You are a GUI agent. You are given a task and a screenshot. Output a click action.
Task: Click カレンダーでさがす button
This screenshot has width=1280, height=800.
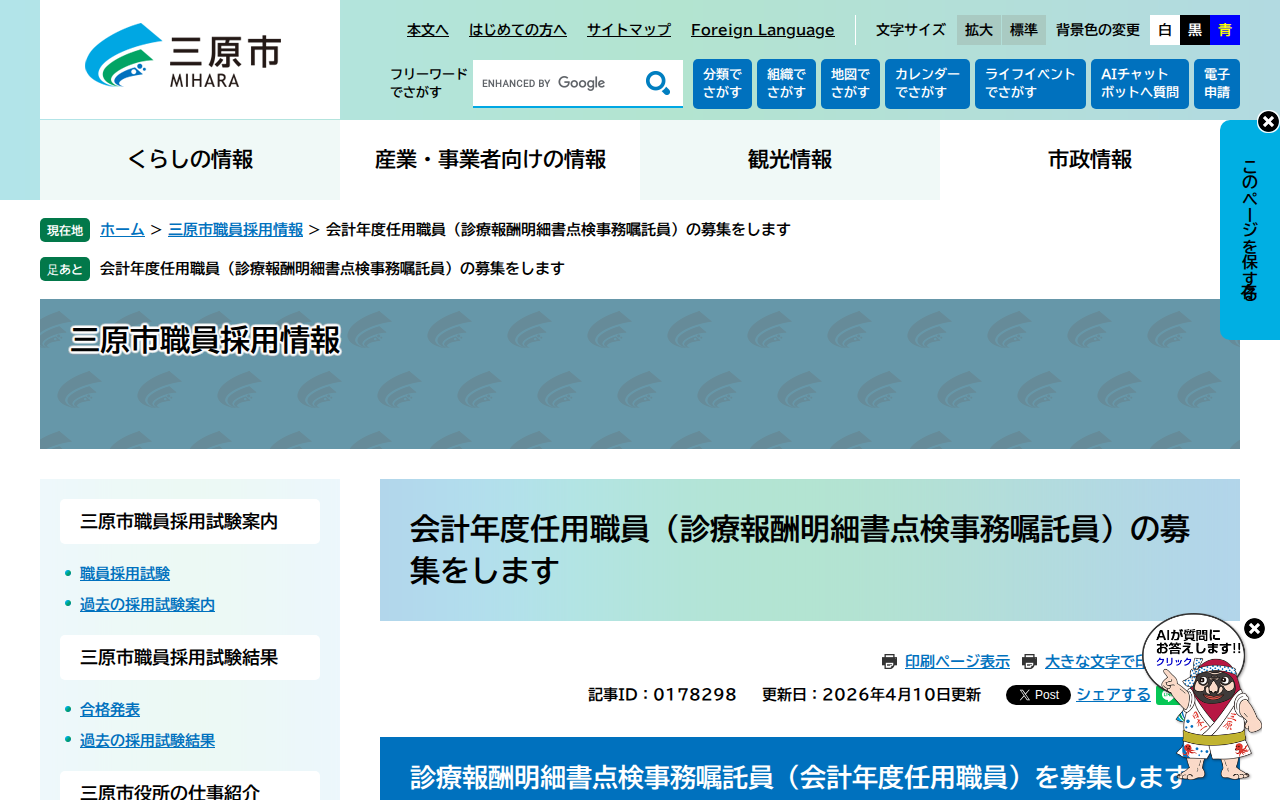927,84
